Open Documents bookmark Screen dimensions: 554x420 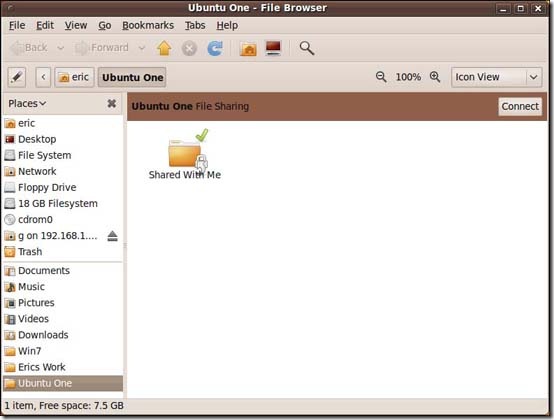pos(63,271)
